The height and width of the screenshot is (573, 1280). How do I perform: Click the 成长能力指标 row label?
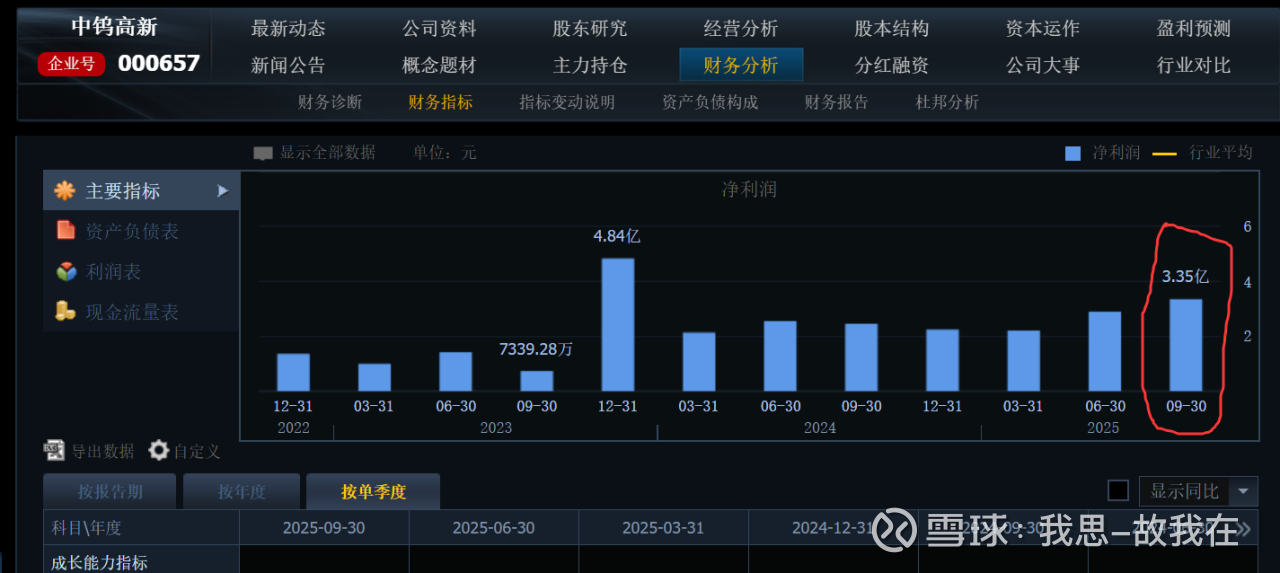click(x=99, y=562)
